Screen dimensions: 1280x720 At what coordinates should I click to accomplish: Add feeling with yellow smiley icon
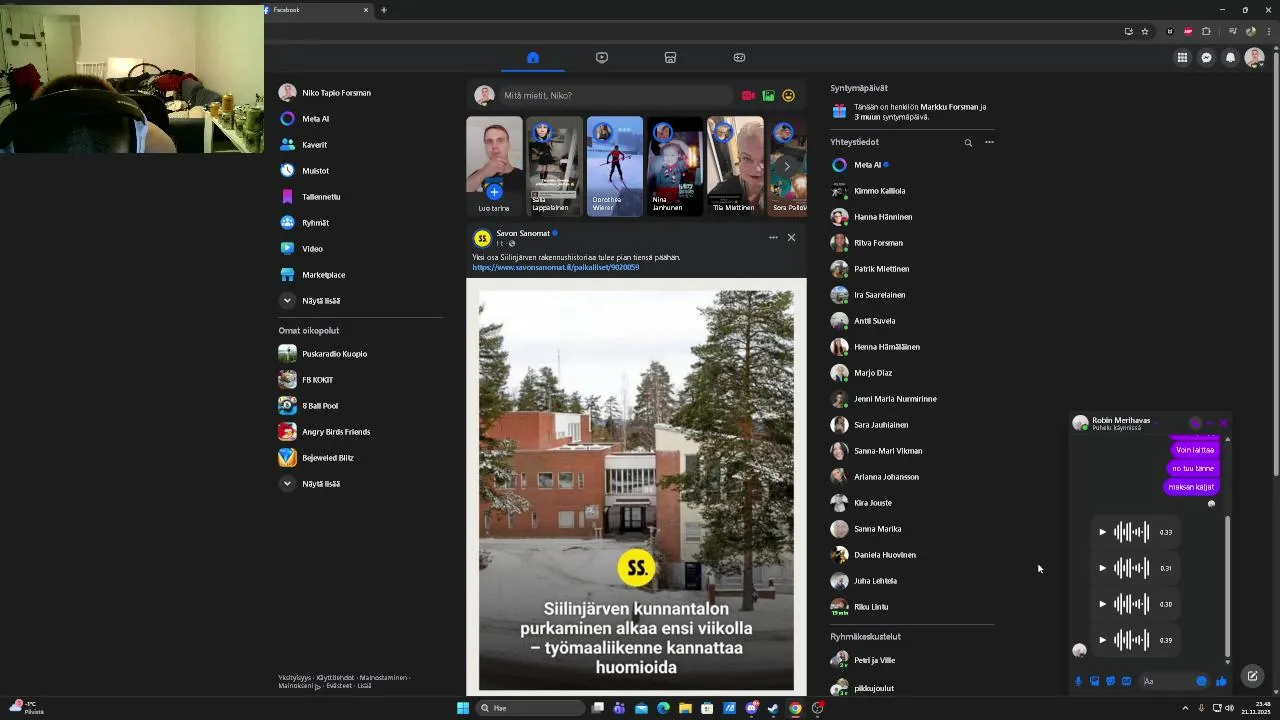788,96
